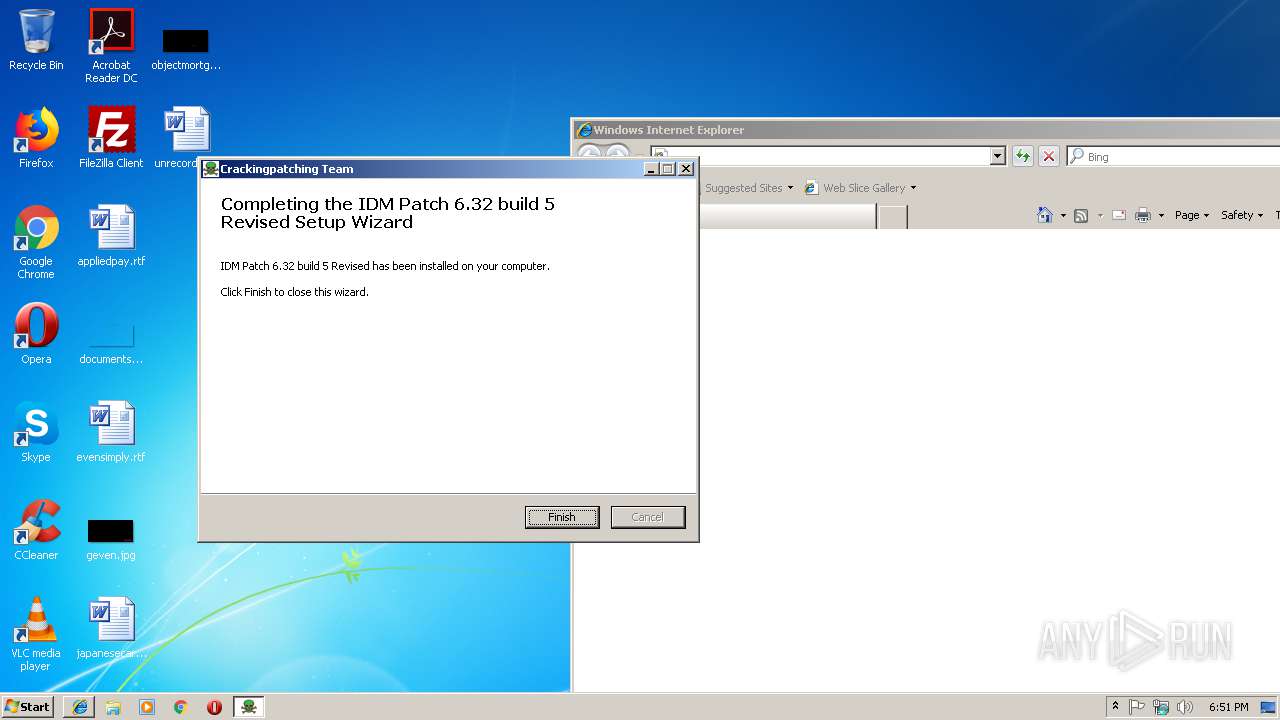Select the skull patch installer taskbar item

click(x=249, y=707)
